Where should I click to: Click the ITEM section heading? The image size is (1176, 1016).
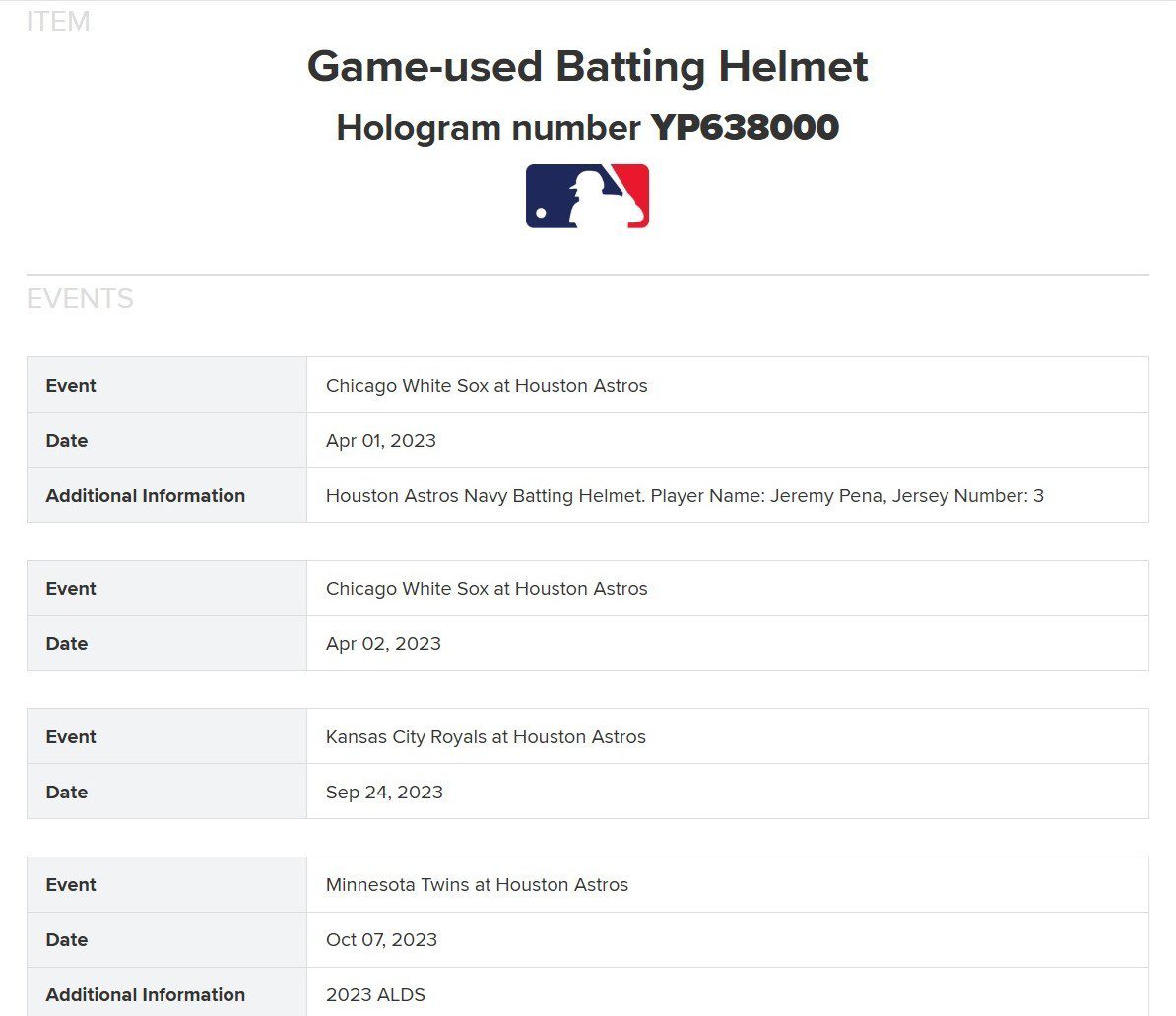tap(58, 21)
